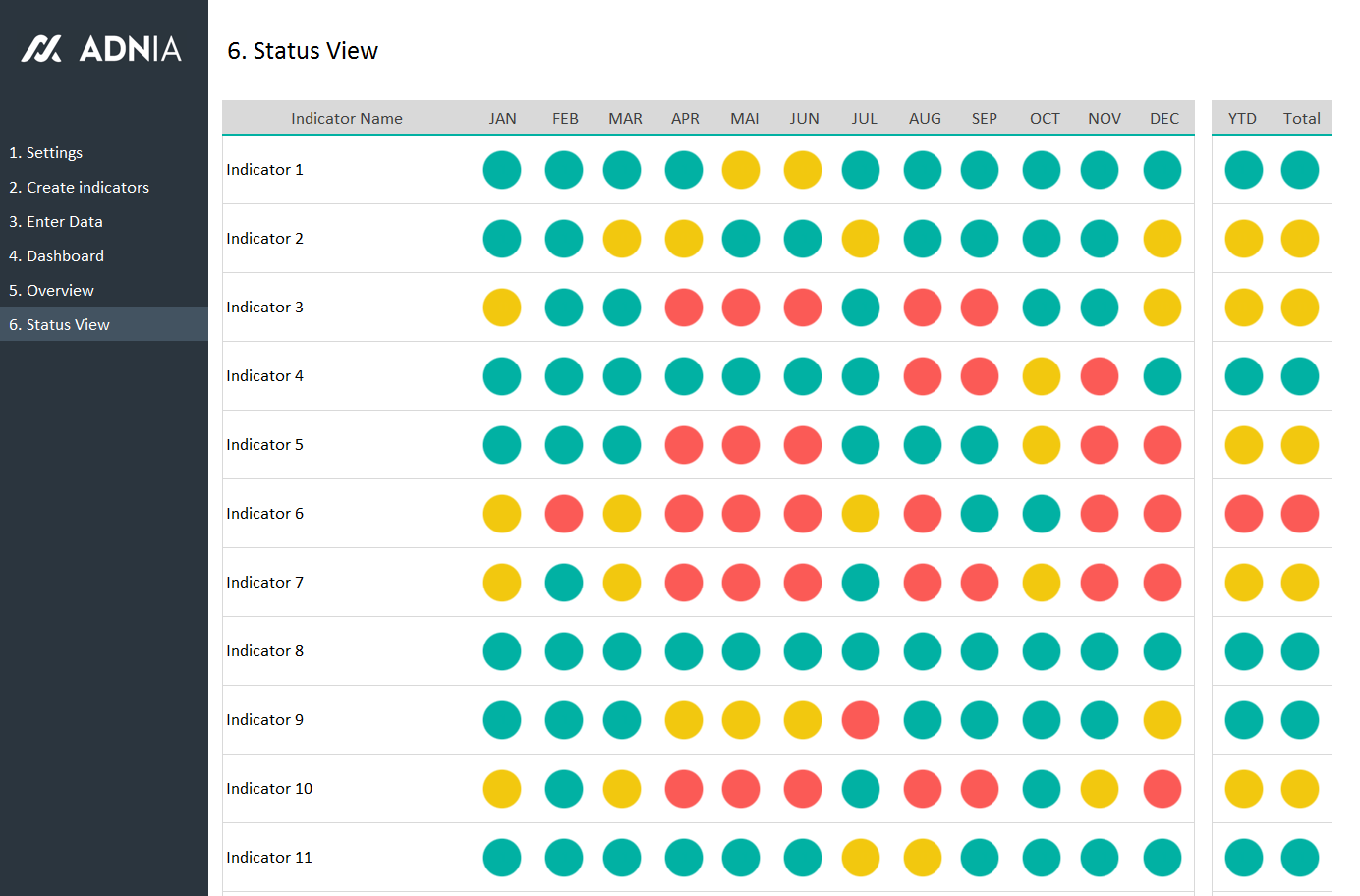The height and width of the screenshot is (896, 1360).
Task: Select the 6. Status View item
Action: tap(59, 325)
